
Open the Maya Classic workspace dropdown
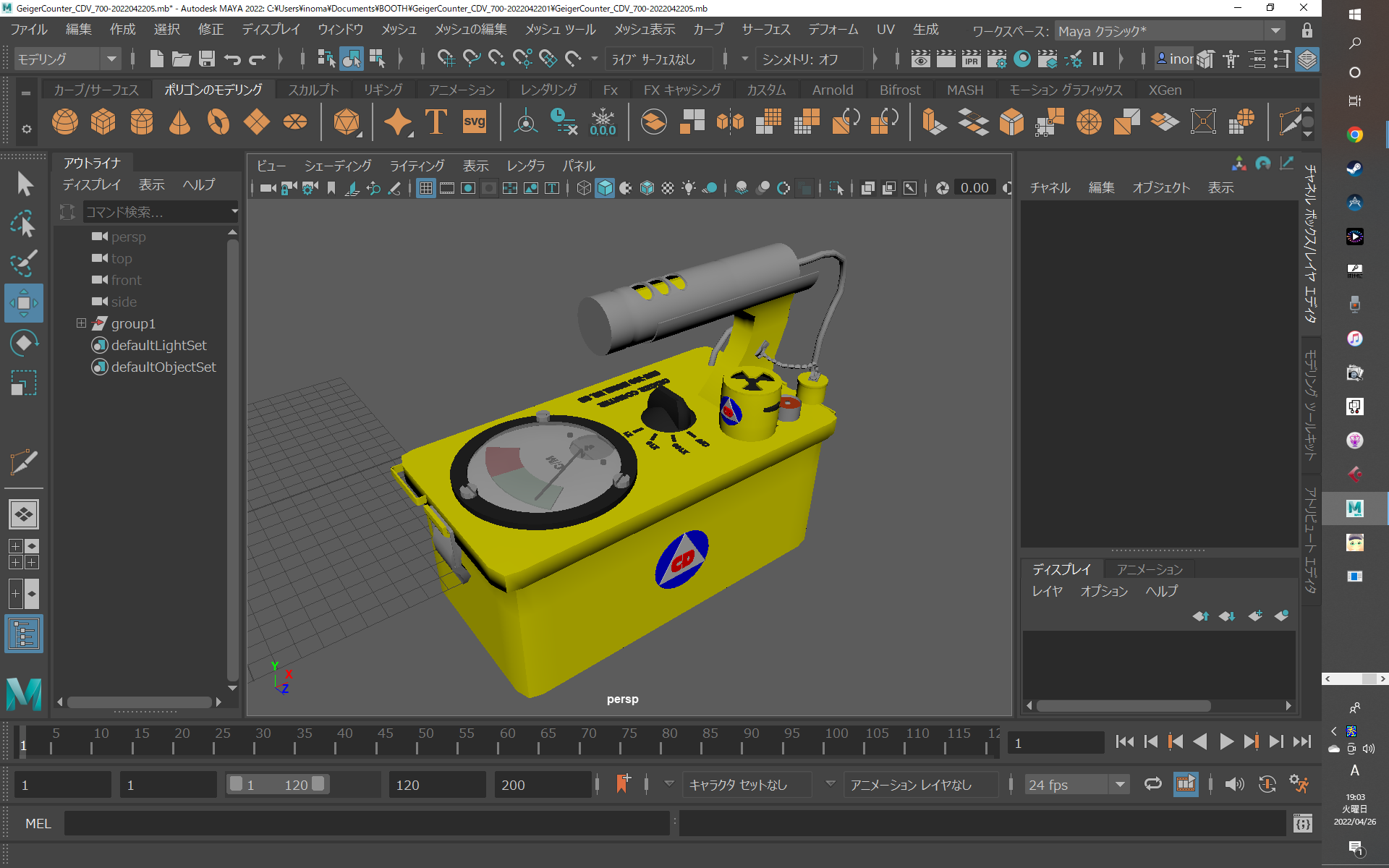click(x=1275, y=30)
